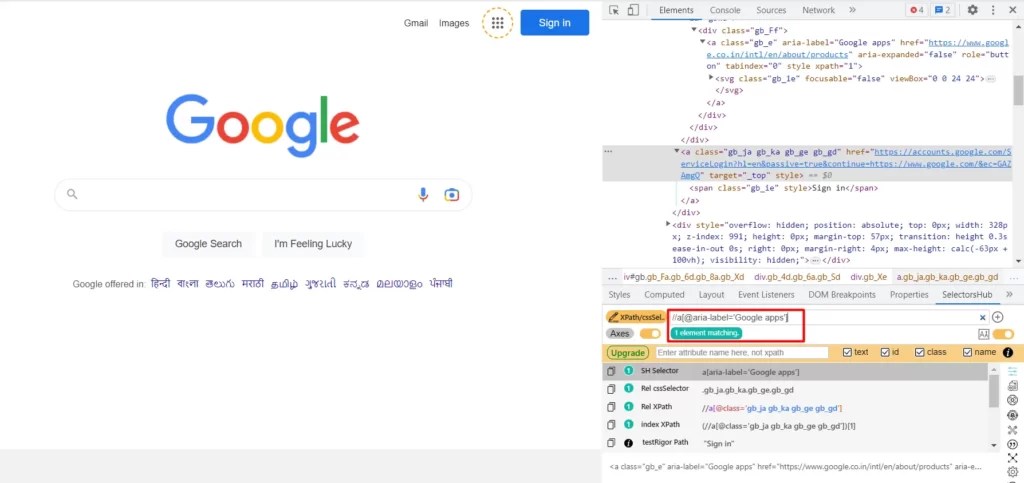Copy the SH Selector row value

coord(611,371)
